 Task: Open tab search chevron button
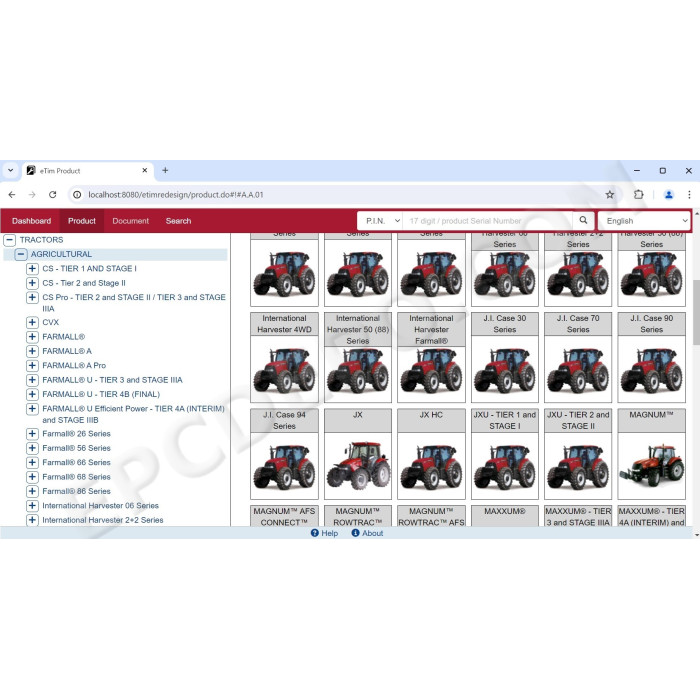[x=11, y=171]
